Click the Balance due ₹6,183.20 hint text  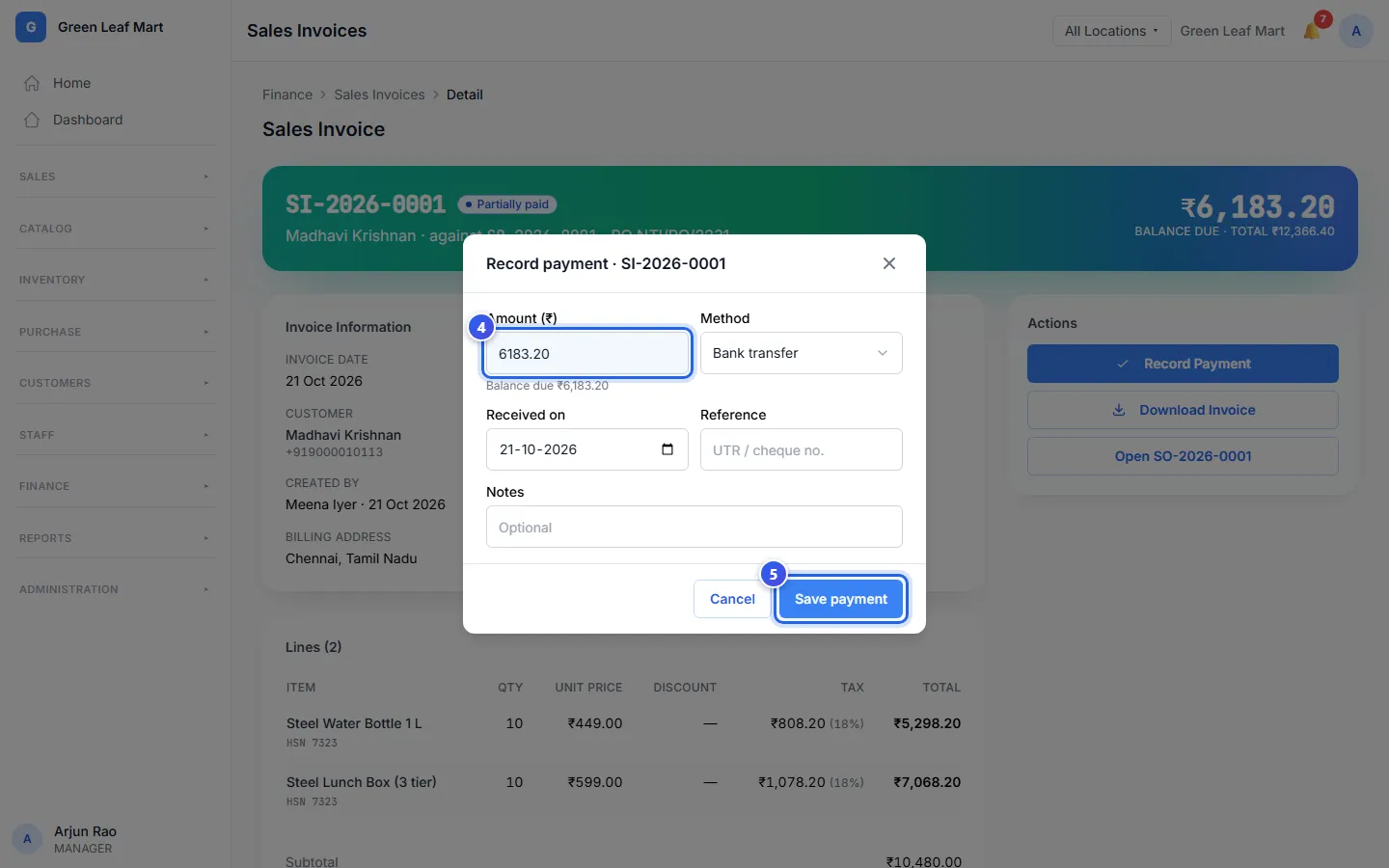pos(547,386)
